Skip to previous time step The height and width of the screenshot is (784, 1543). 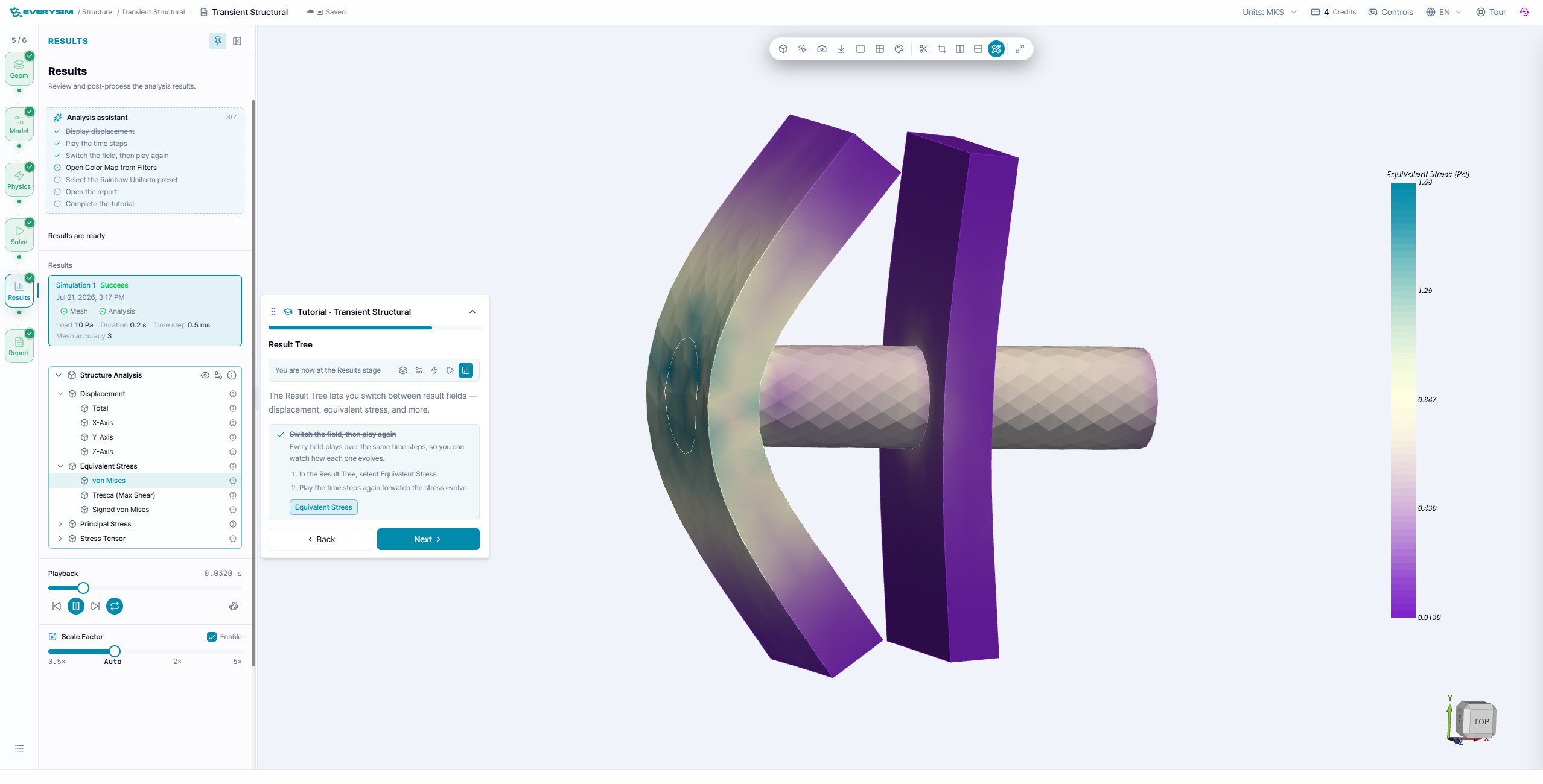[x=57, y=606]
